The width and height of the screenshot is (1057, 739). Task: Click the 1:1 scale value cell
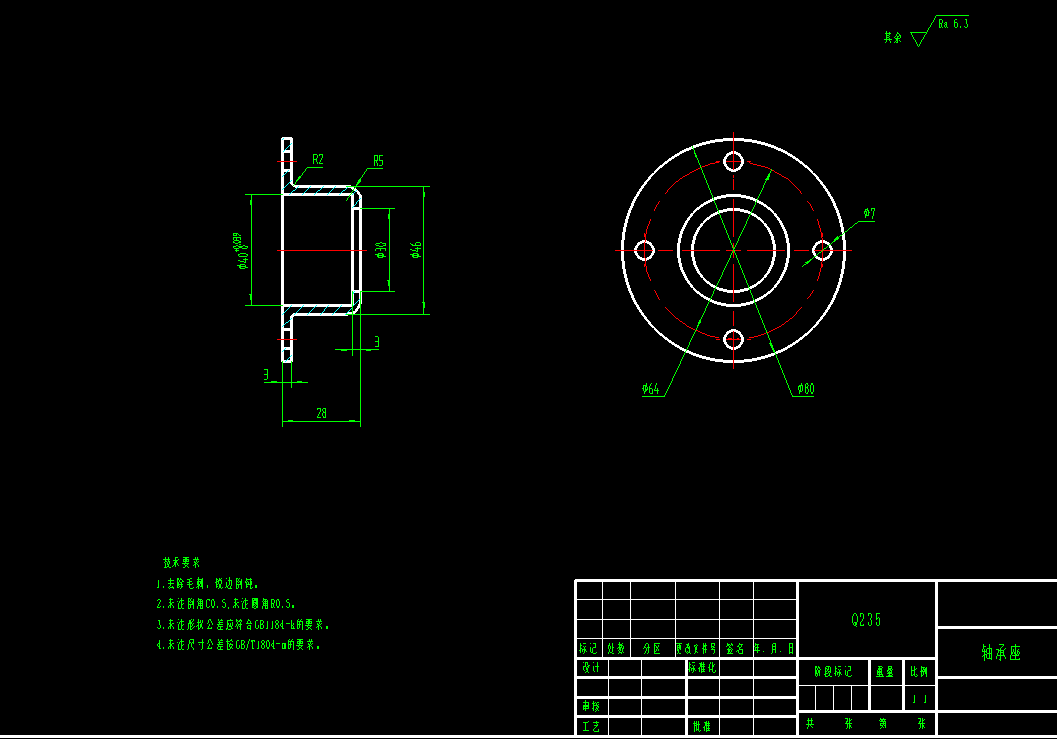919,699
